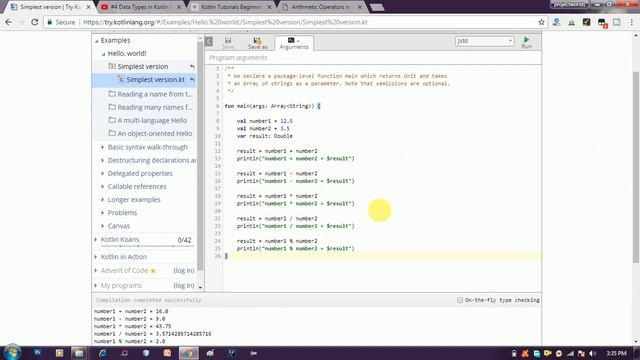This screenshot has height=360, width=640.
Task: Enable On-the-fly type checking
Action: [x=460, y=300]
